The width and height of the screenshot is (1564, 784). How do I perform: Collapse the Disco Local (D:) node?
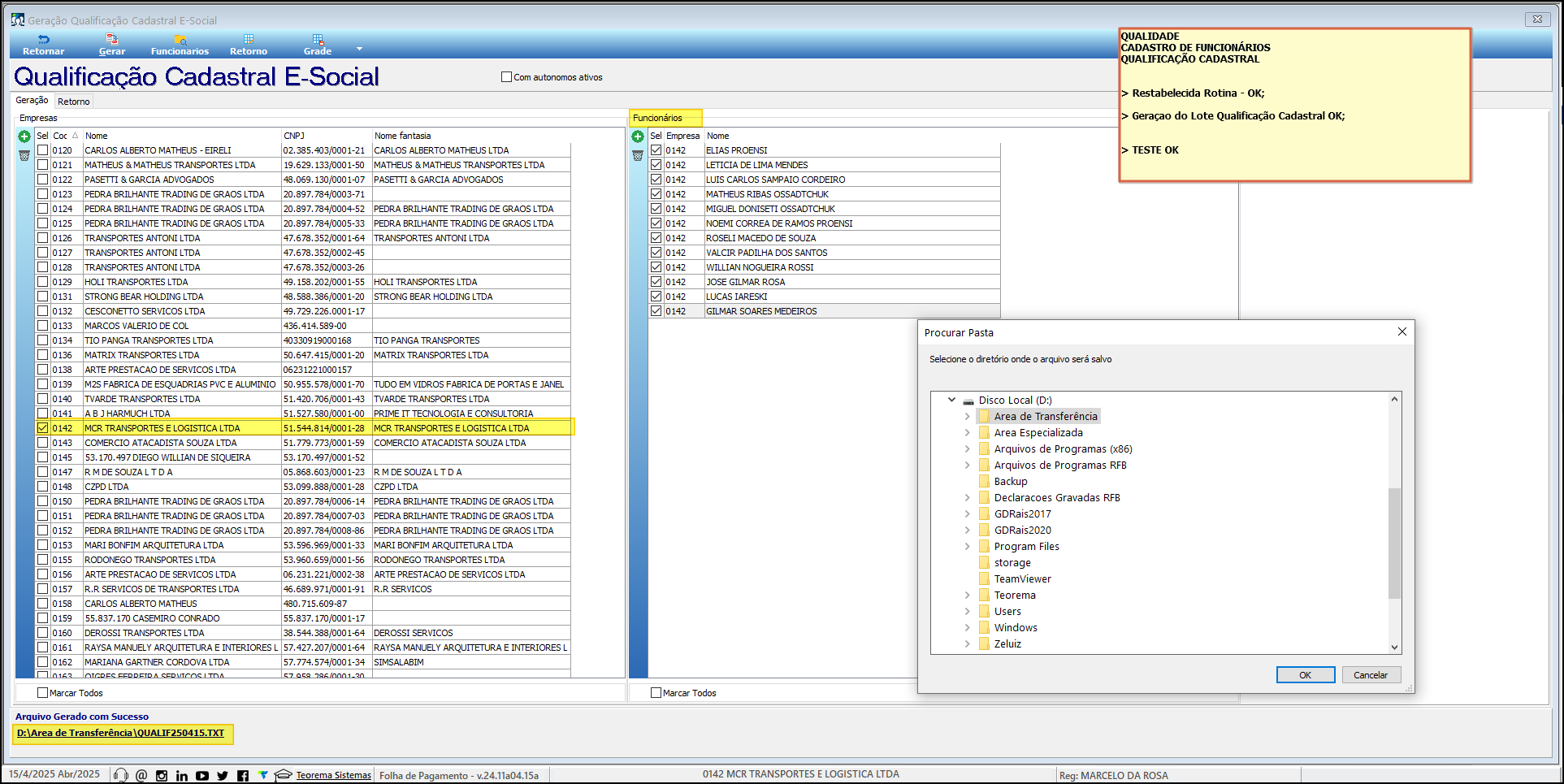951,400
